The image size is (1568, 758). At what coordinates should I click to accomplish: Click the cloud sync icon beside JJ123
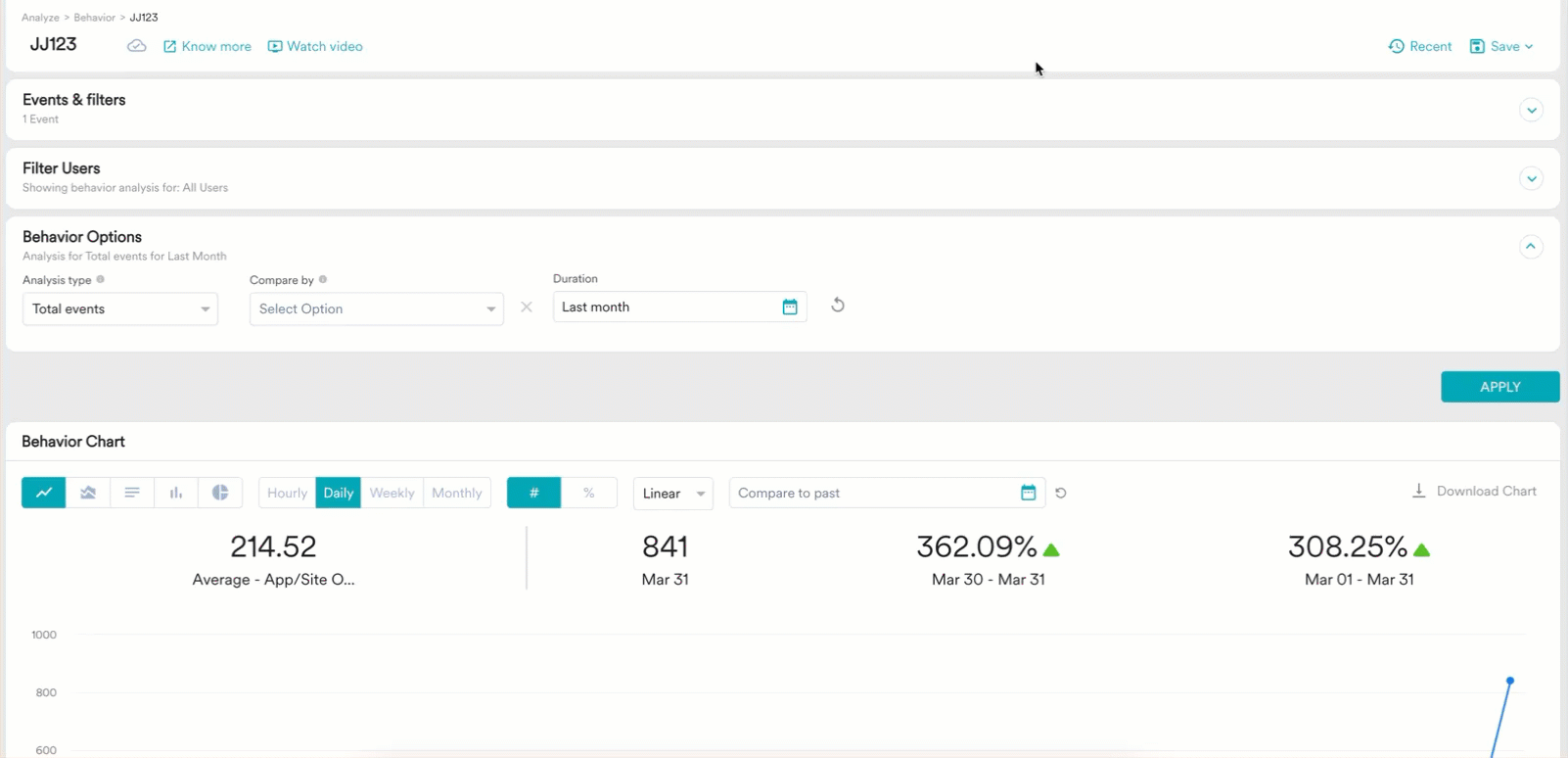pos(137,46)
